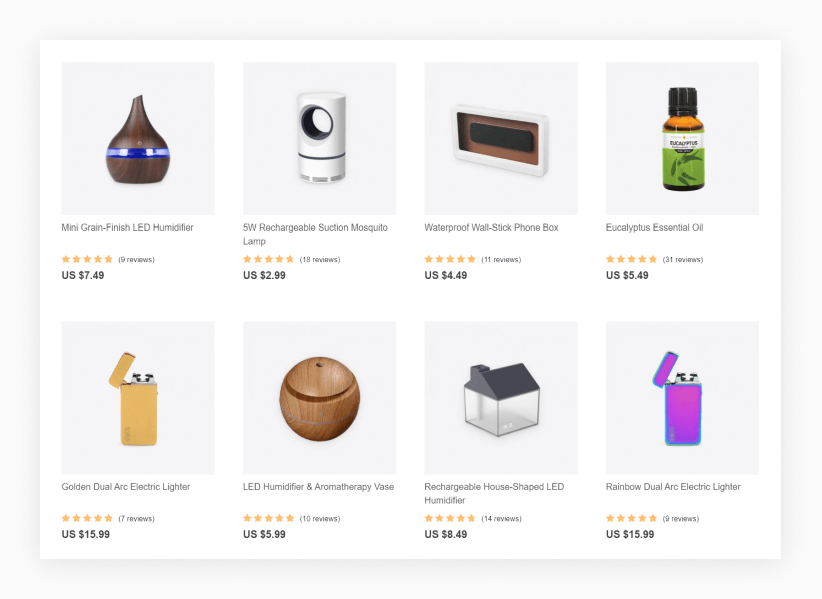Click the wooden aromatherapy vase image

[319, 398]
